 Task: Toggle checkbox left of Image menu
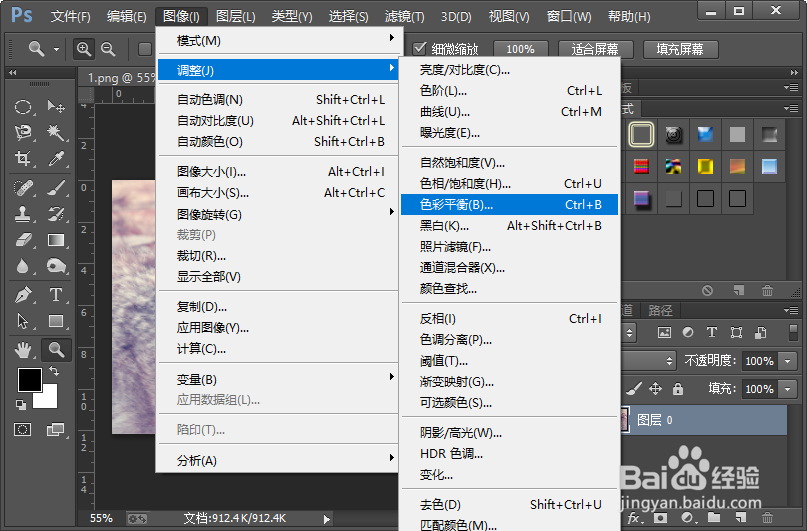point(145,49)
